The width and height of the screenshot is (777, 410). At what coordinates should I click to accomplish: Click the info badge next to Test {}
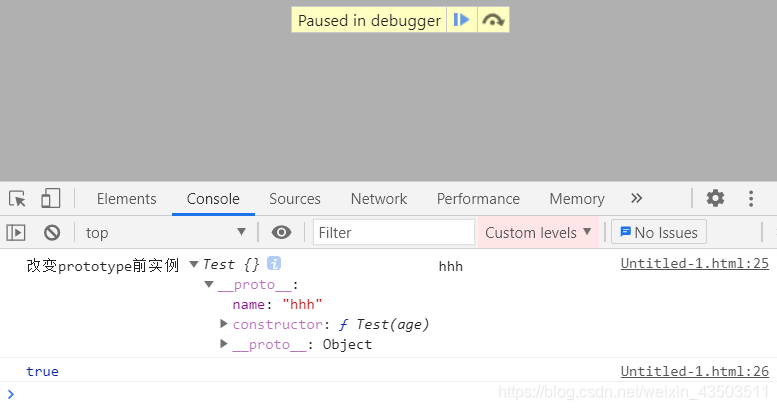[x=274, y=263]
